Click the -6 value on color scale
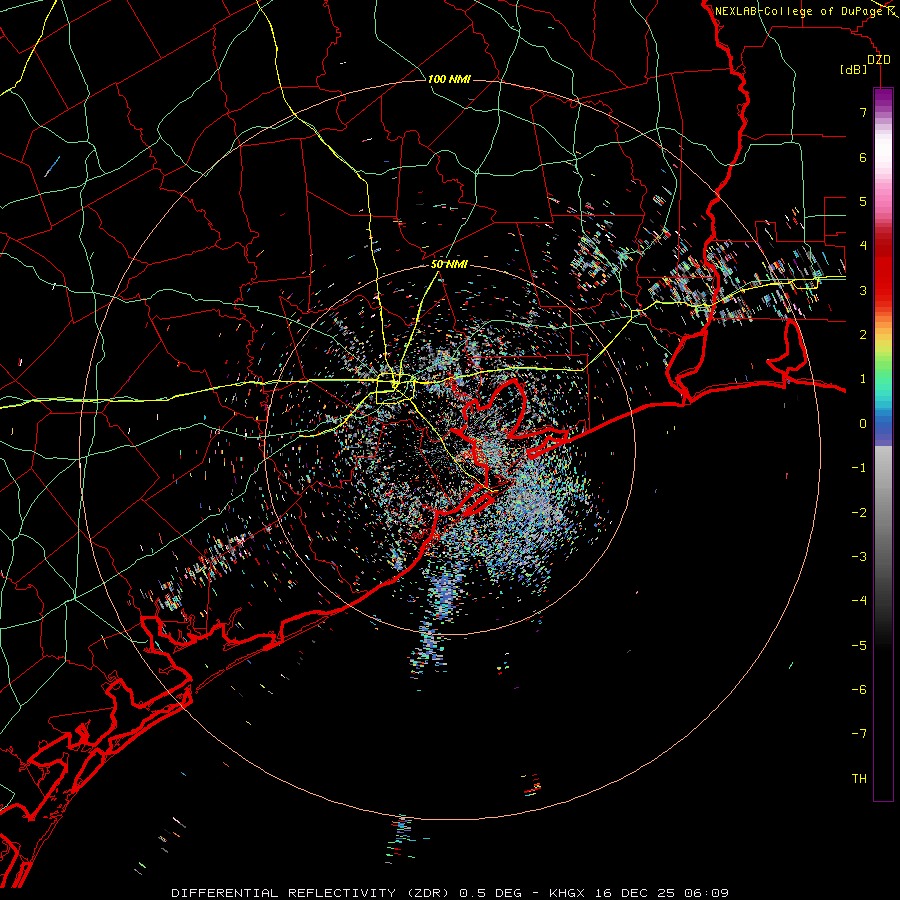 tap(859, 690)
